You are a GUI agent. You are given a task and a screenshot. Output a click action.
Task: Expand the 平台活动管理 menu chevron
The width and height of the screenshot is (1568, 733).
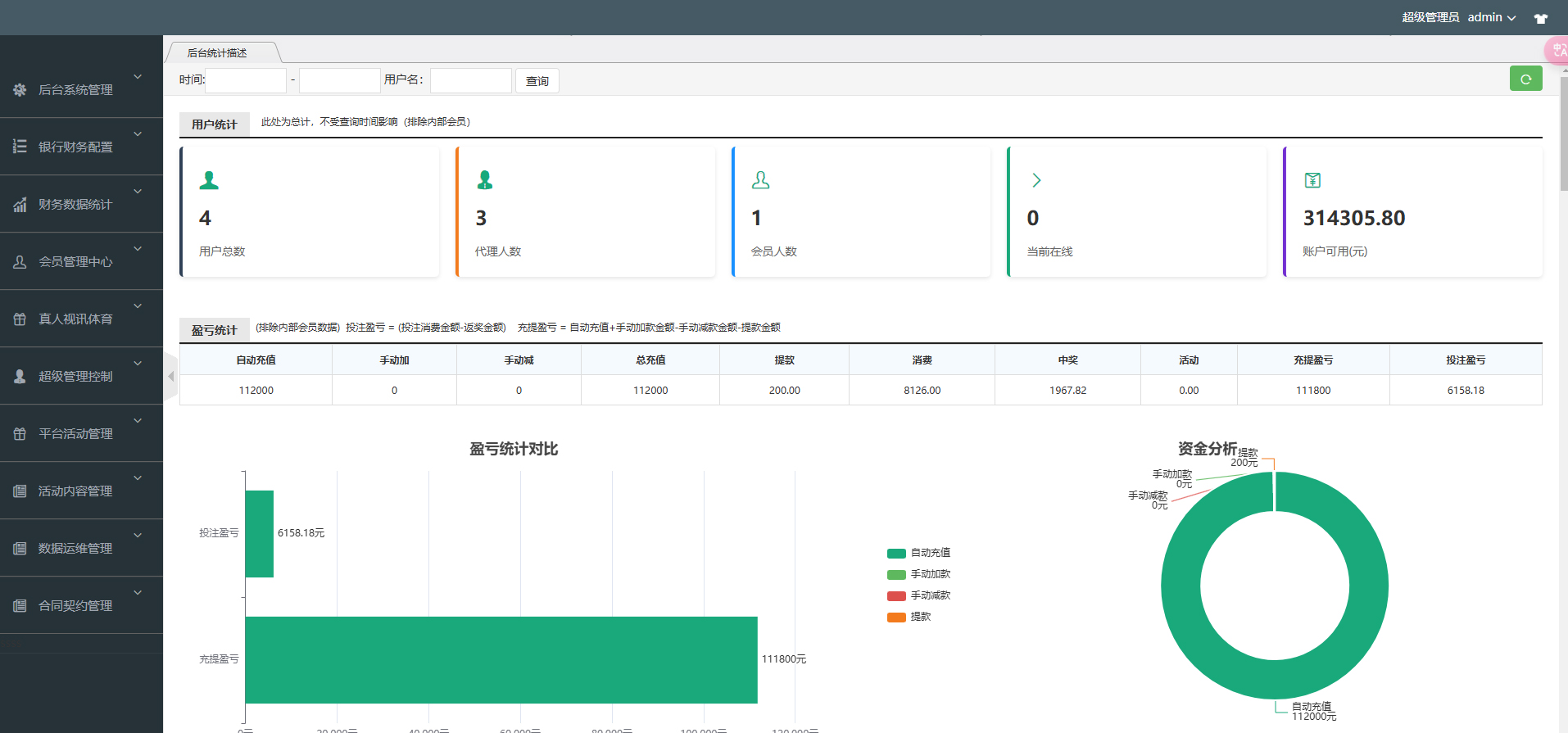(138, 421)
